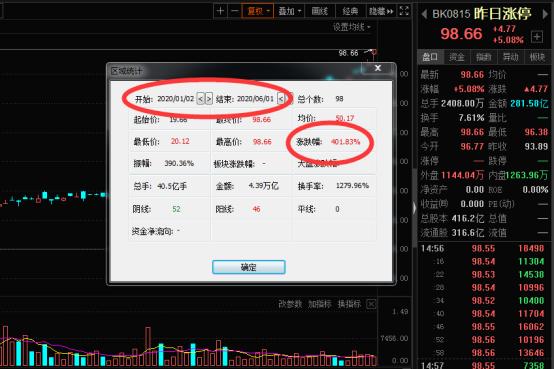The width and height of the screenshot is (554, 369).
Task: Click the 昨收 value 93.89
Action: [536, 146]
